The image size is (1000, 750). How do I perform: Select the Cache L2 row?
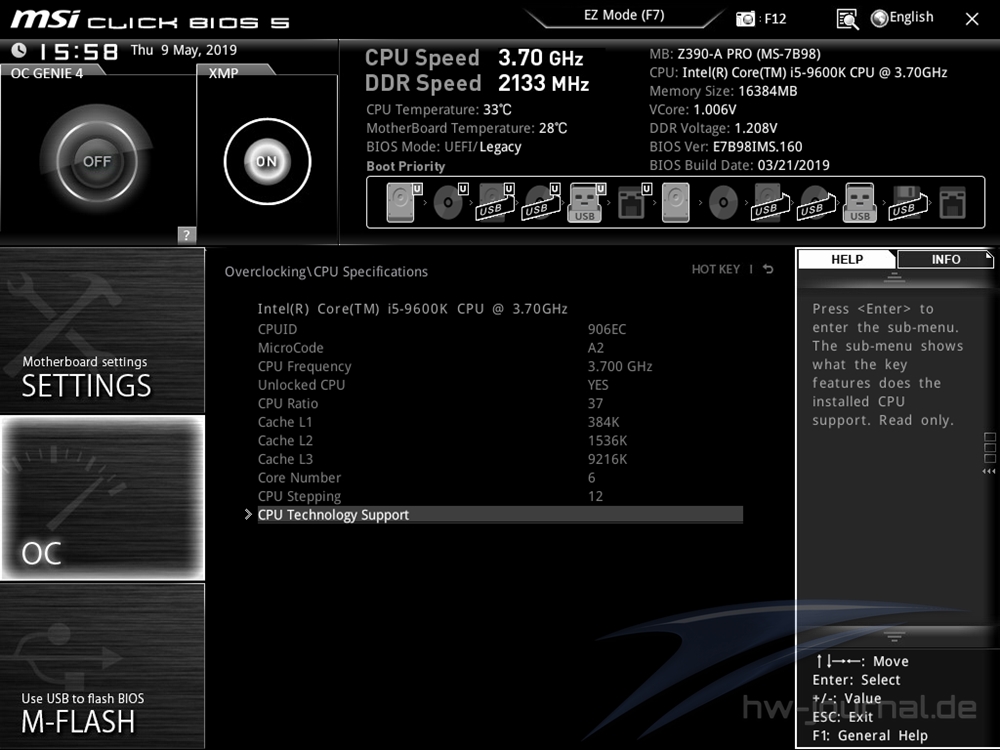[x=500, y=440]
